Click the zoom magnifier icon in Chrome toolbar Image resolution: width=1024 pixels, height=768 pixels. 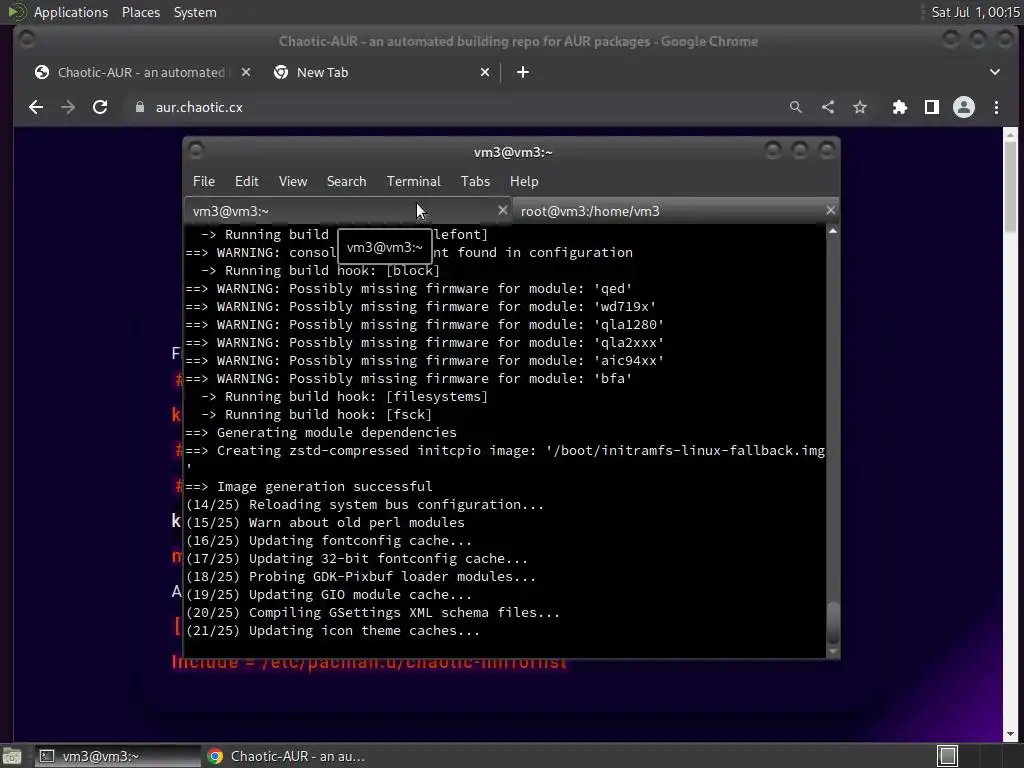coord(795,107)
